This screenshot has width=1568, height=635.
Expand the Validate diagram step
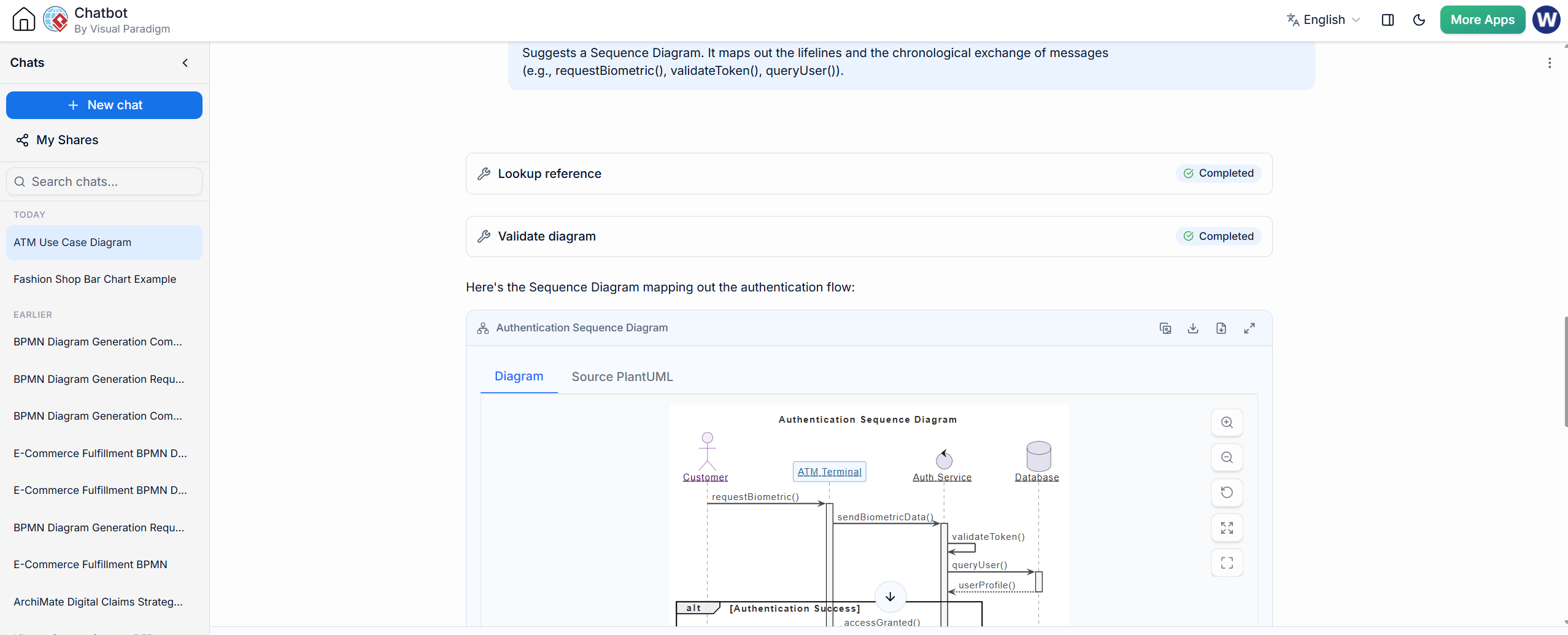pyautogui.click(x=868, y=236)
